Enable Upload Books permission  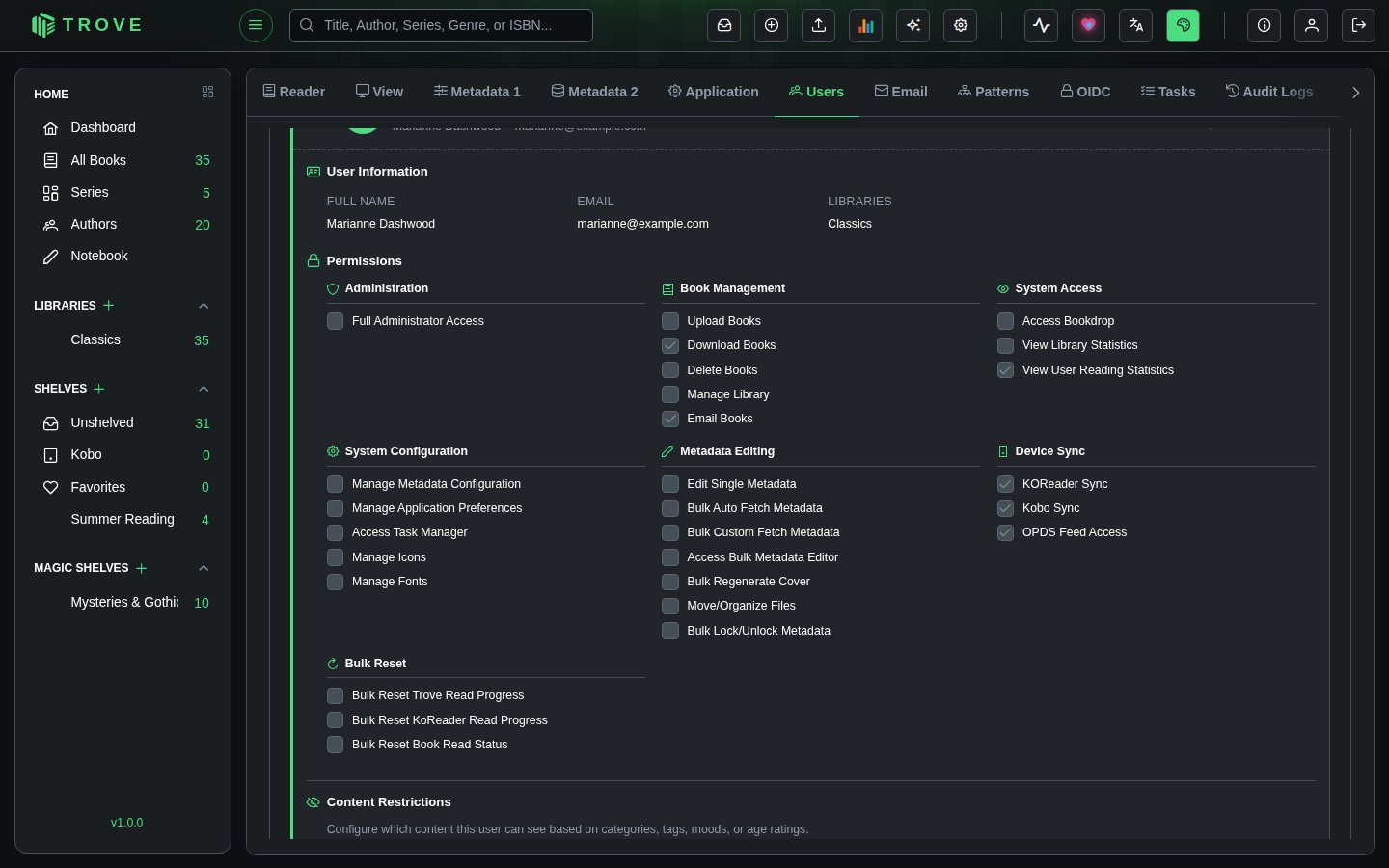[670, 321]
